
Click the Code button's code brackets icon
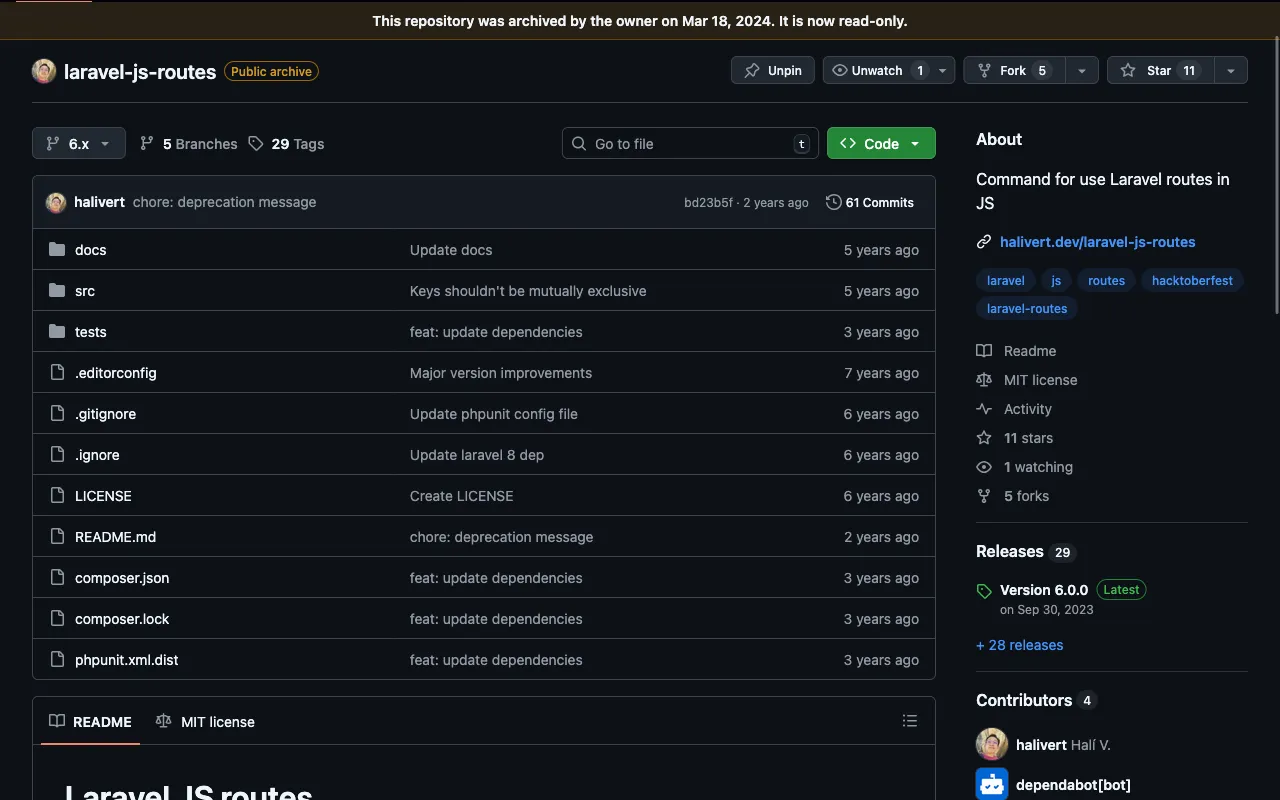coord(849,143)
